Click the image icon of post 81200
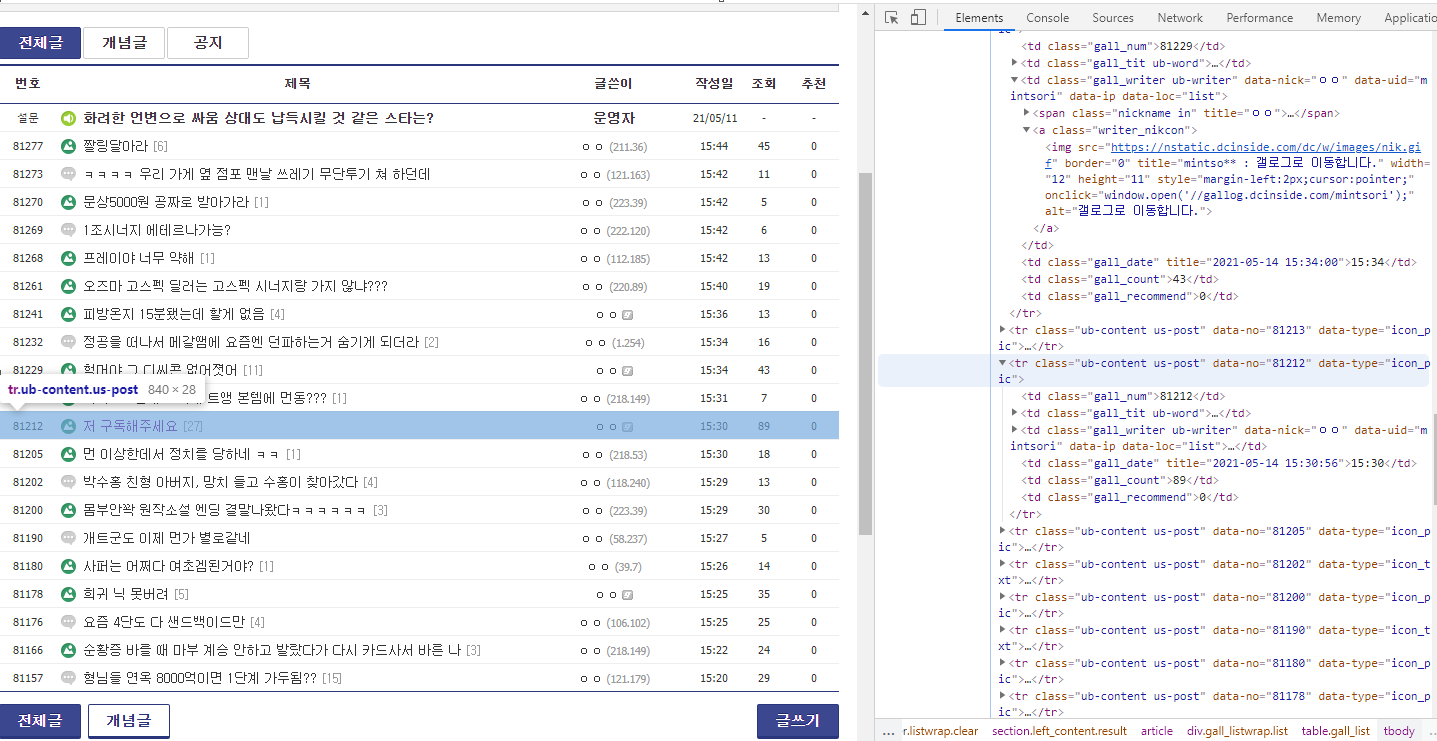Screen dimensions: 1437x741 [x=68, y=510]
